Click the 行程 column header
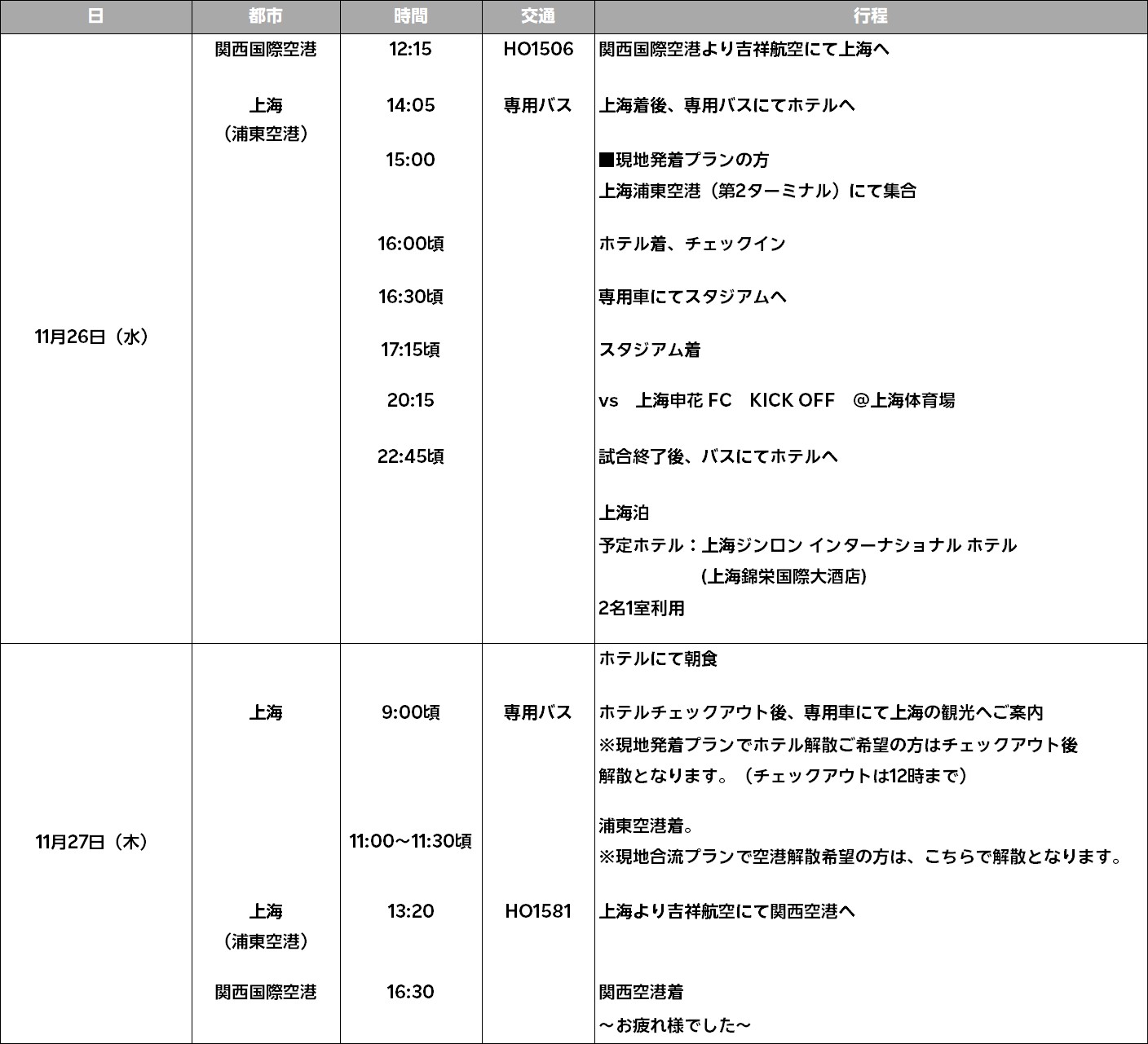 coord(870,16)
